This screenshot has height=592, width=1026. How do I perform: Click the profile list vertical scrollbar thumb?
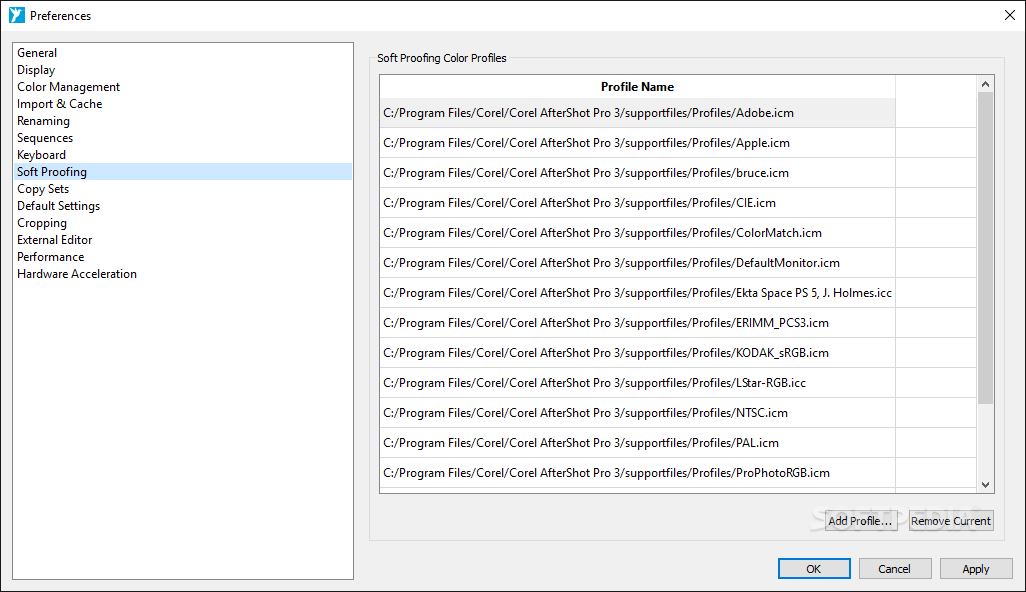[985, 248]
